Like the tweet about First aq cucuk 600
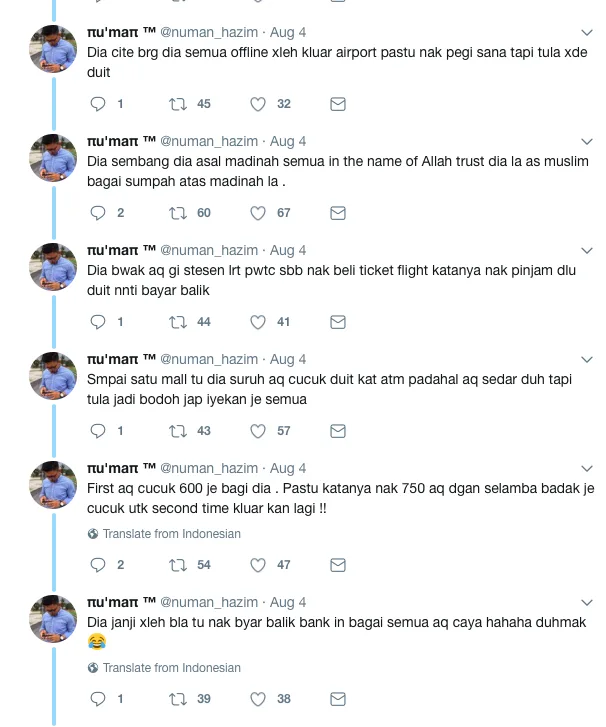The image size is (606, 727). tap(258, 565)
